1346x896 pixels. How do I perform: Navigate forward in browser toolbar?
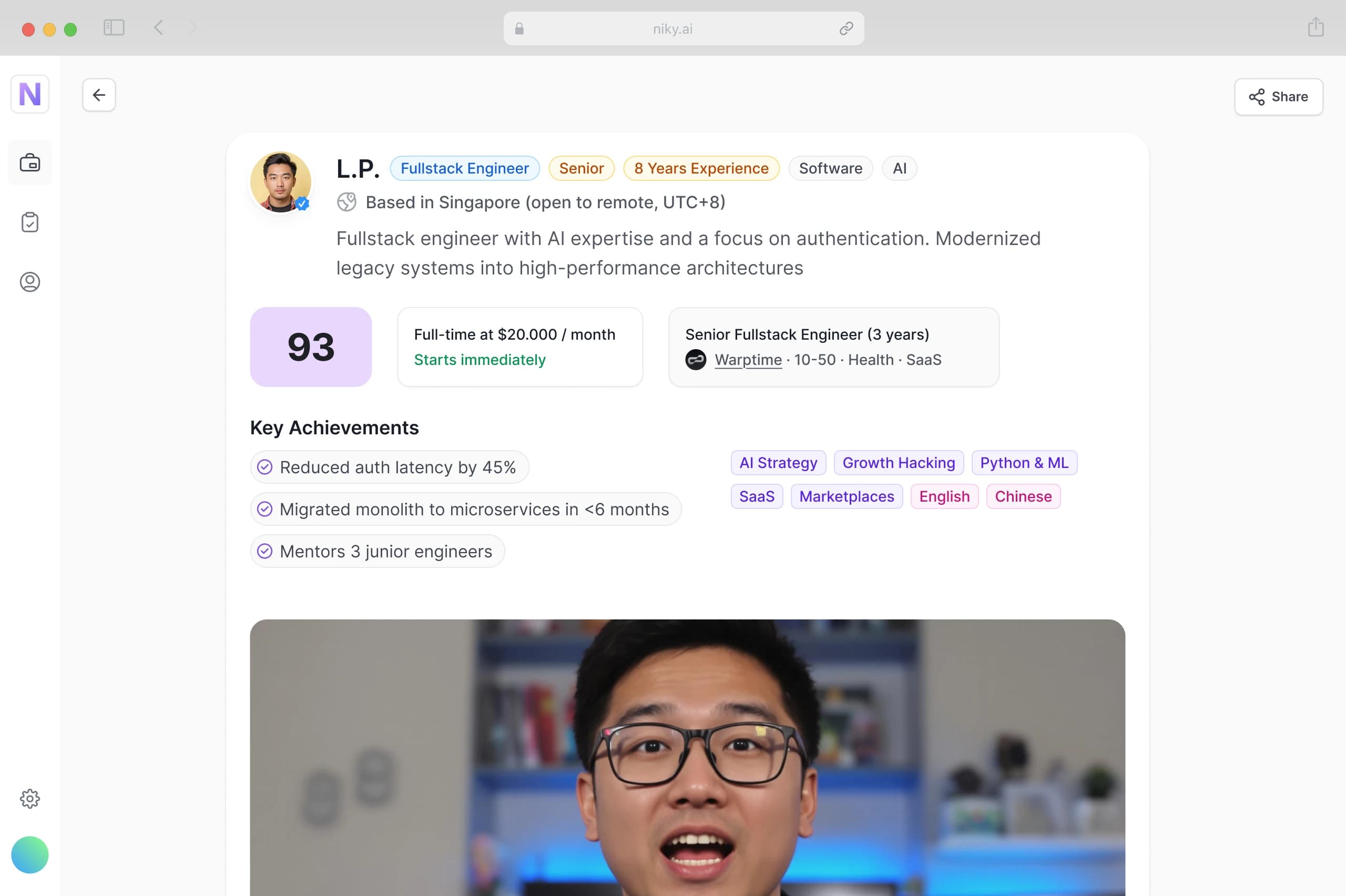(192, 27)
